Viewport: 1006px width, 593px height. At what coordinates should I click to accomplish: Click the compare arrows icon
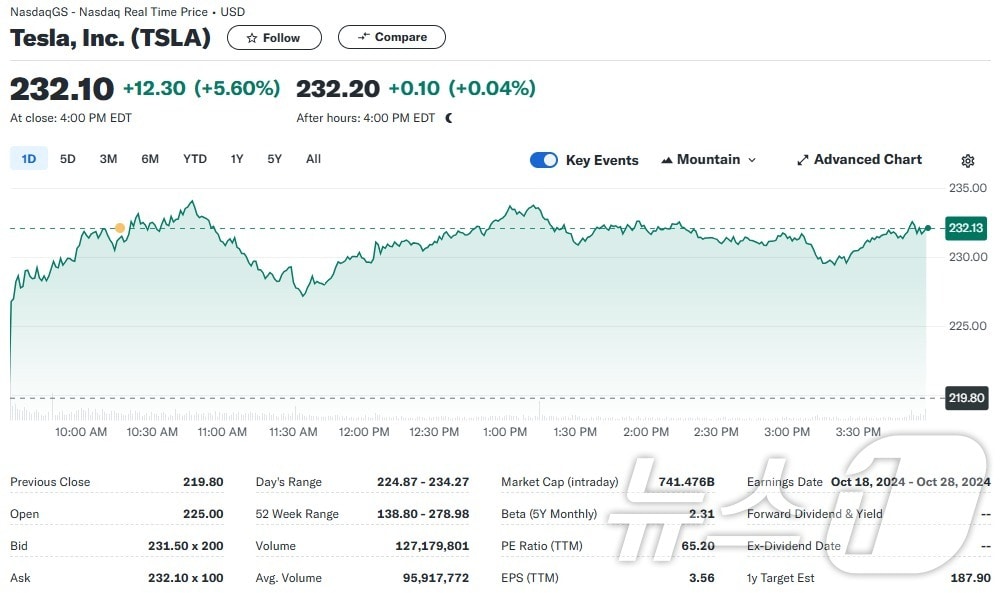[363, 37]
